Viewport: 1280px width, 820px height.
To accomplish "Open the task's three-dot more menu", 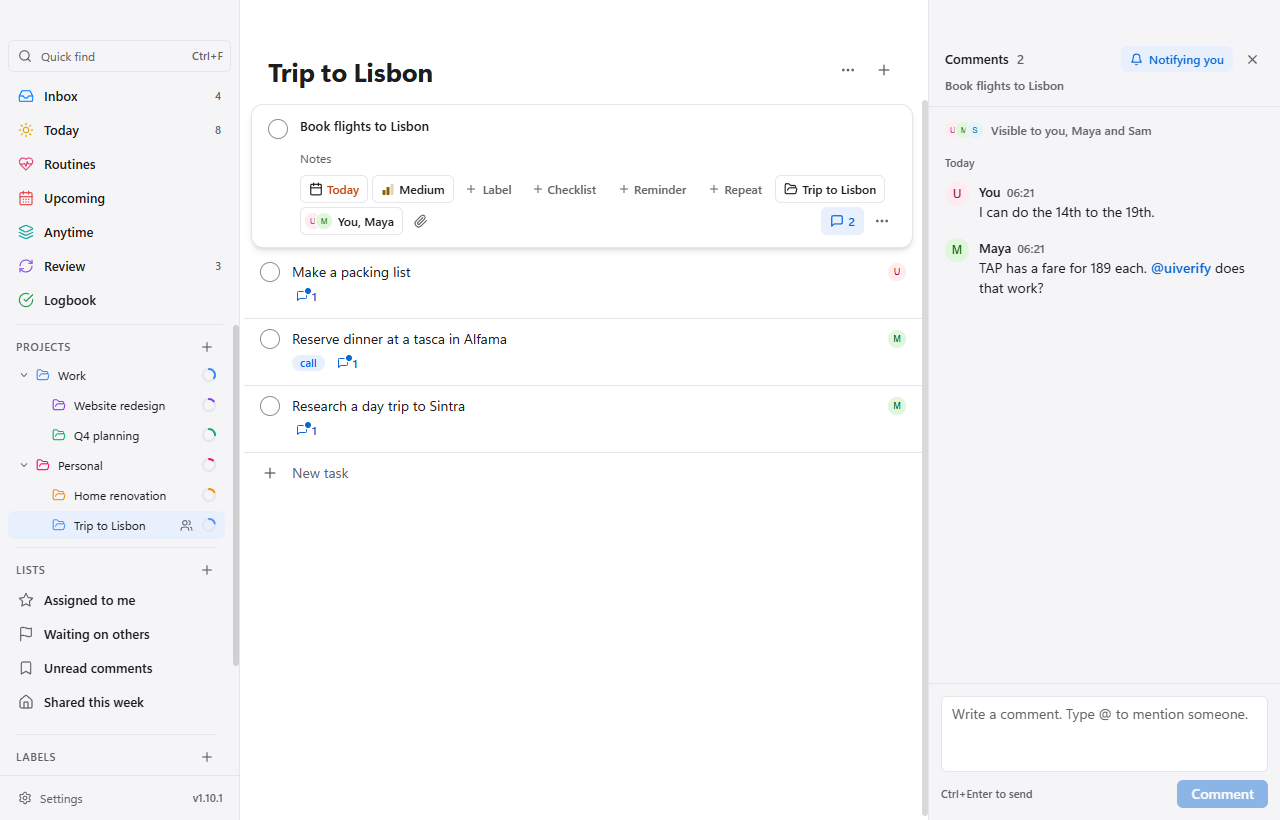I will point(882,221).
